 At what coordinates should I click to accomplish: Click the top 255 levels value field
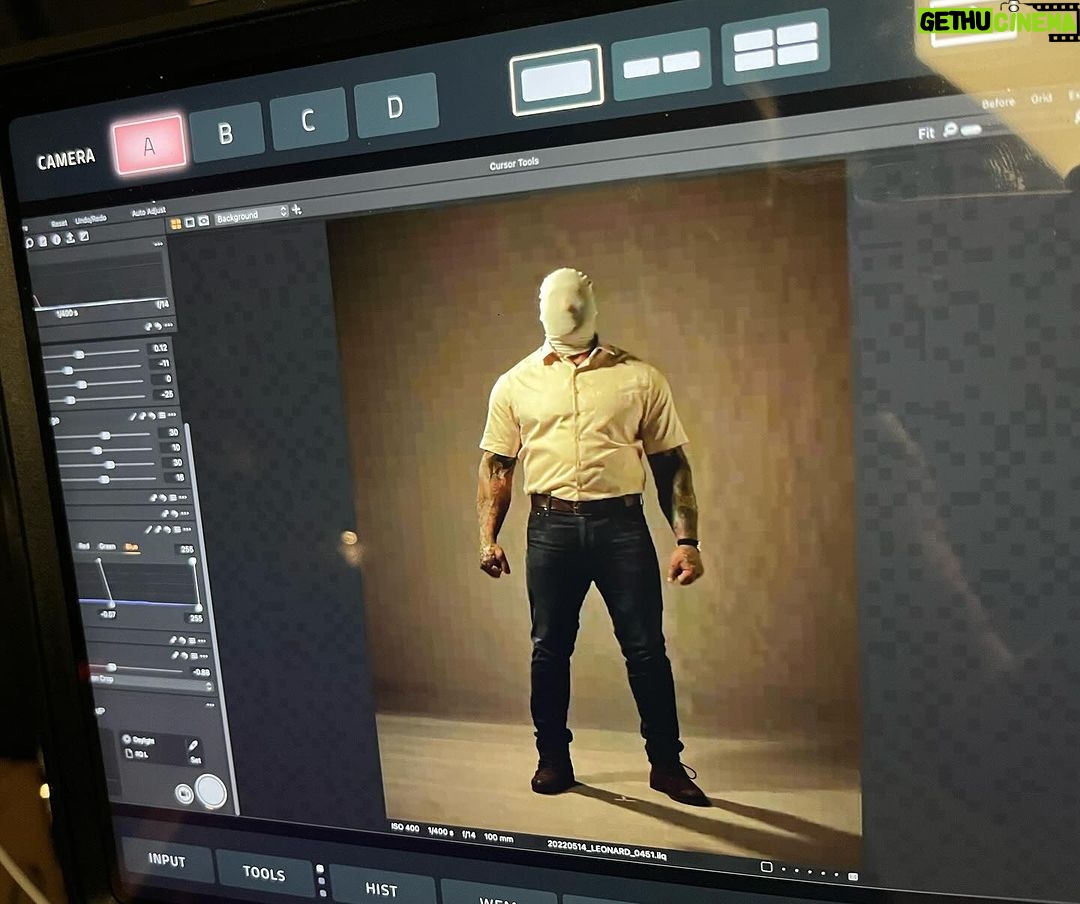coord(187,549)
